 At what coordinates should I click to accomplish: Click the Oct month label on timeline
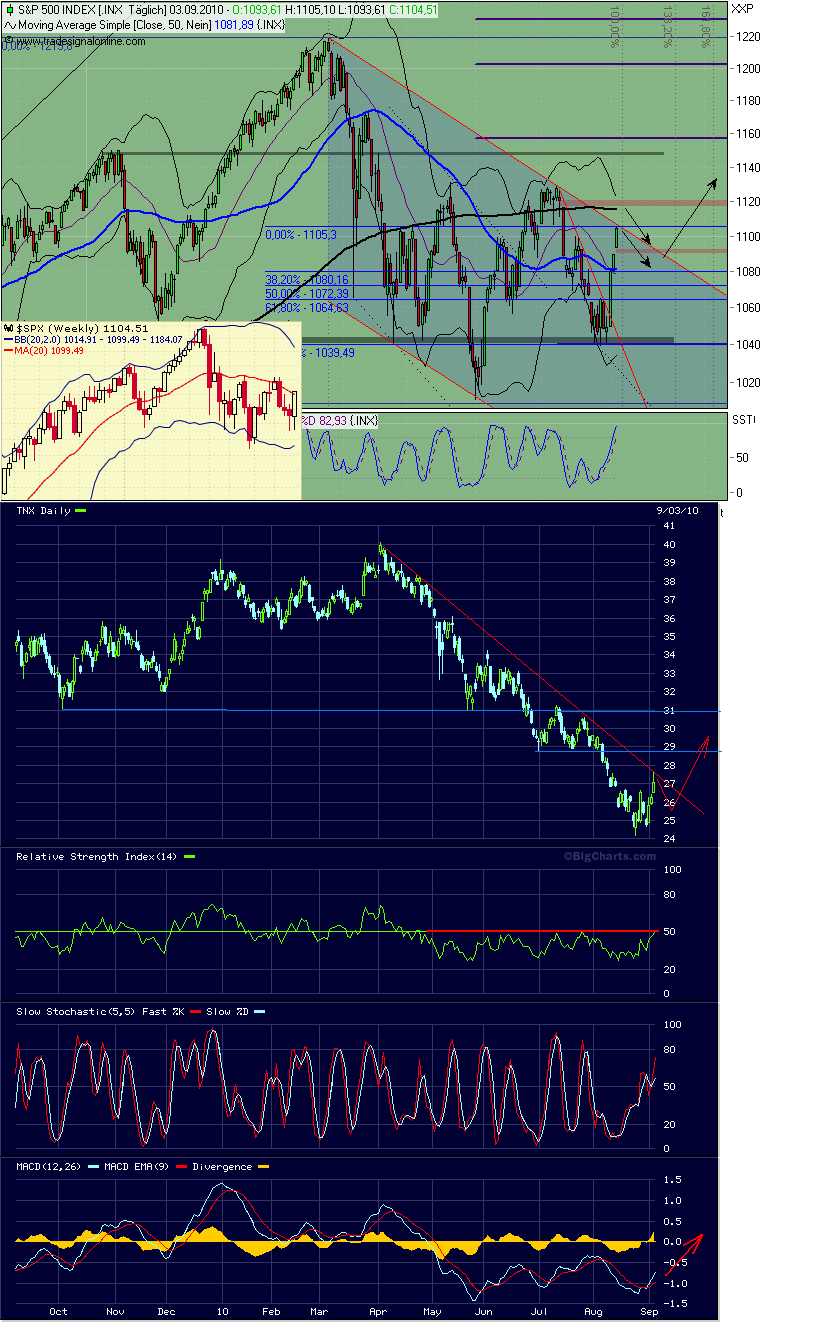click(x=58, y=1312)
